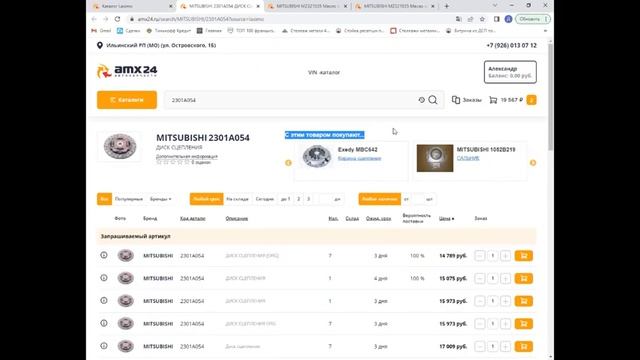Show previous recommended product arrow
Image resolution: width=640 pixels, height=360 pixels.
click(x=288, y=163)
